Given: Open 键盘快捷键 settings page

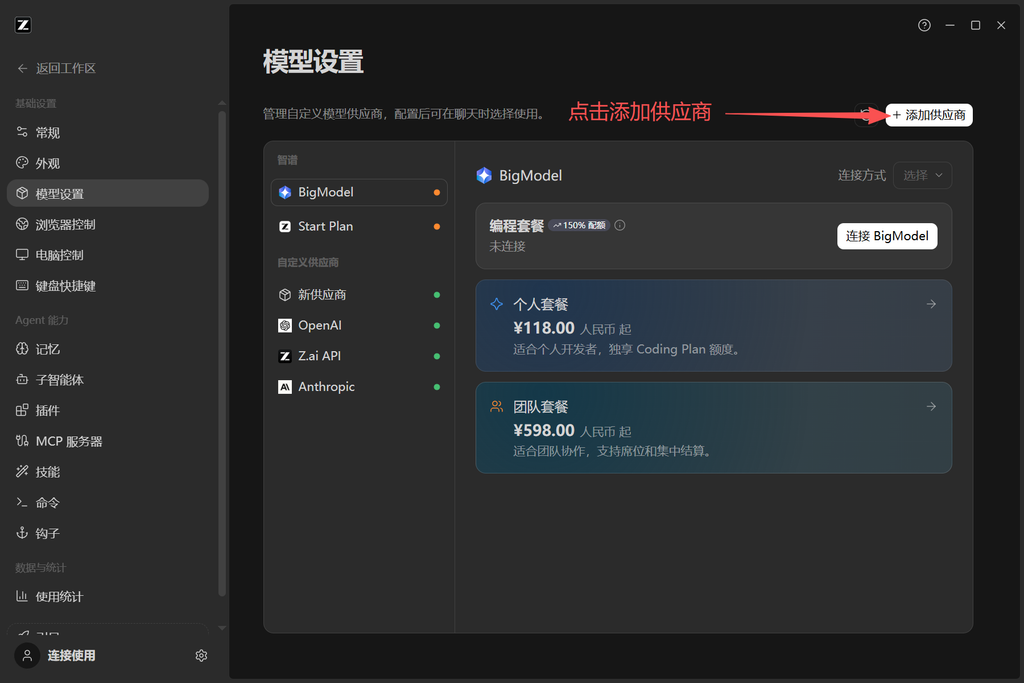Looking at the screenshot, I should [x=108, y=285].
